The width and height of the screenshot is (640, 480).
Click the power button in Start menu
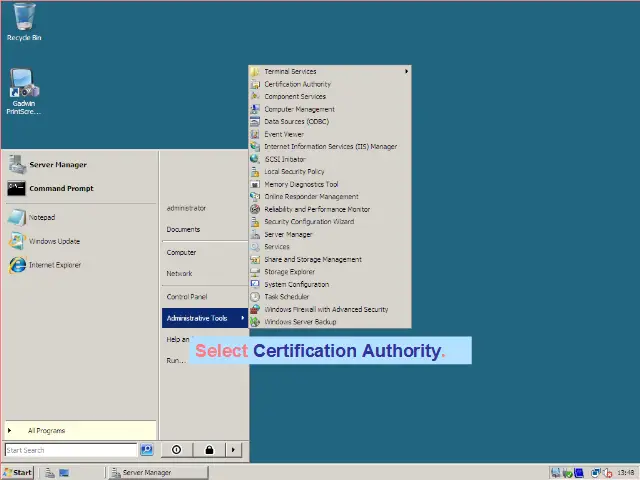(x=177, y=449)
